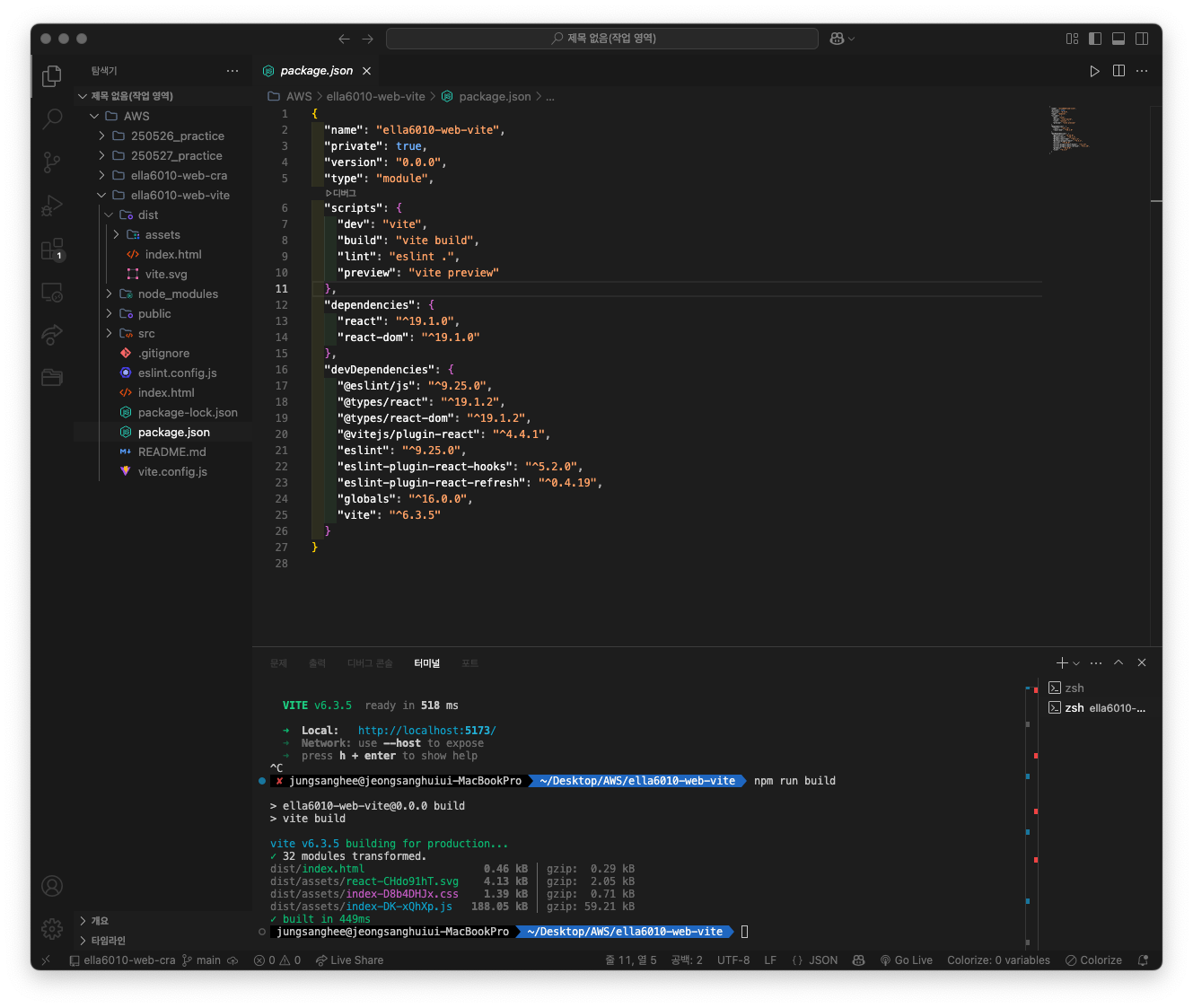
Task: Click the main branch in status bar
Action: click(x=202, y=960)
